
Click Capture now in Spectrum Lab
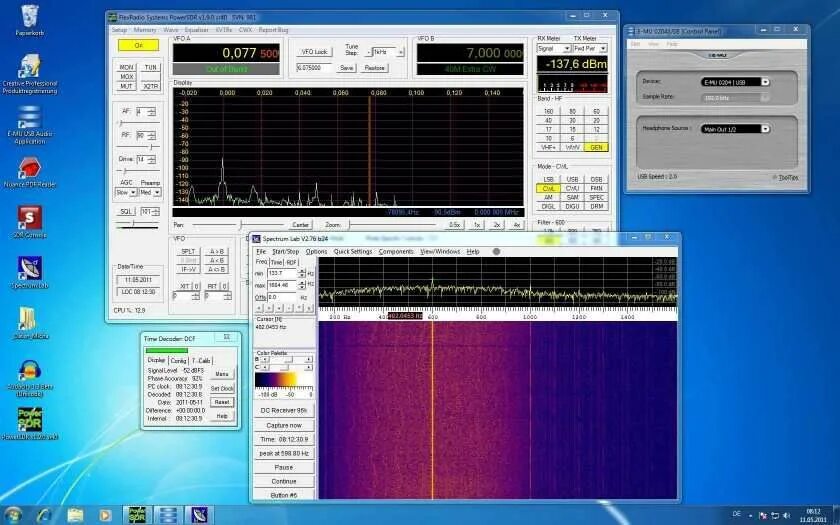pyautogui.click(x=284, y=425)
